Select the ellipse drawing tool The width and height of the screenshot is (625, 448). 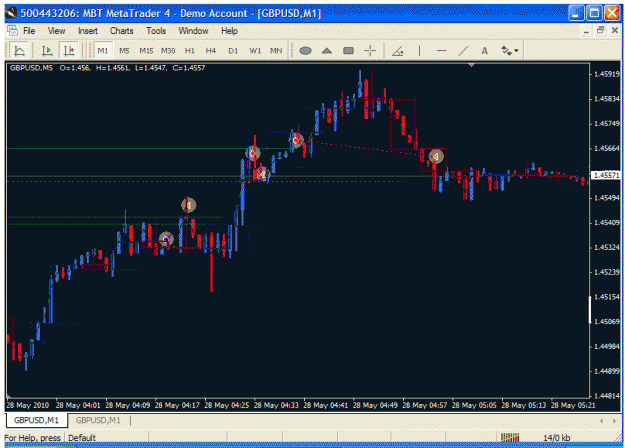coord(305,51)
